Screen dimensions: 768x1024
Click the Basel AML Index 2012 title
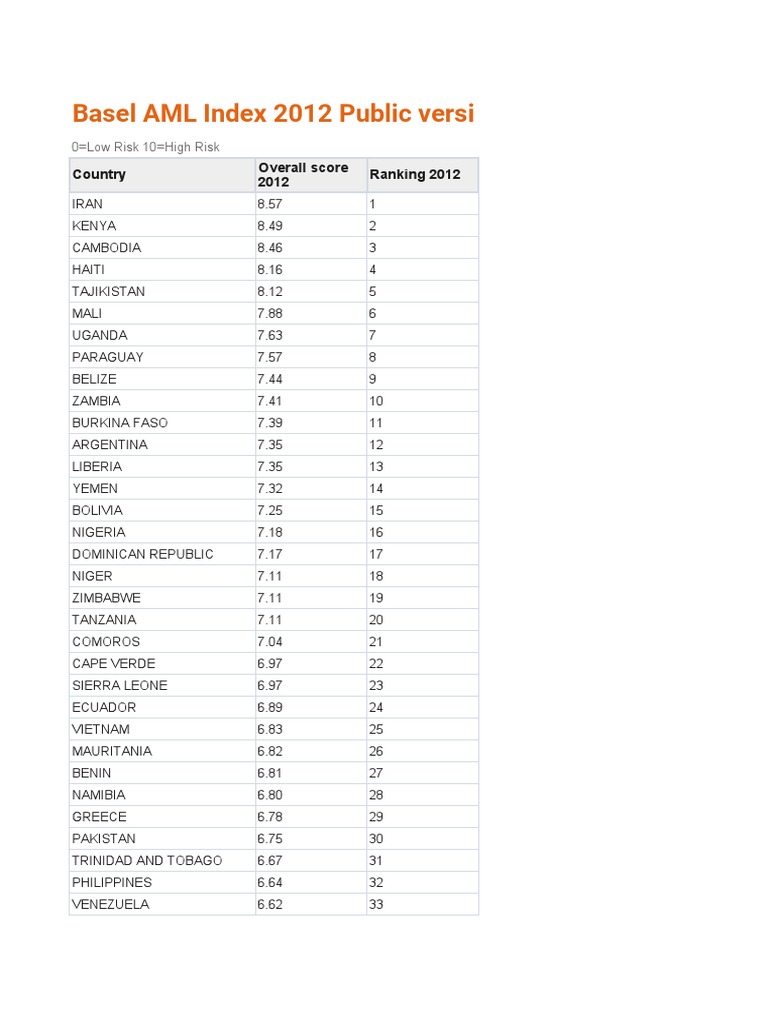pos(273,114)
